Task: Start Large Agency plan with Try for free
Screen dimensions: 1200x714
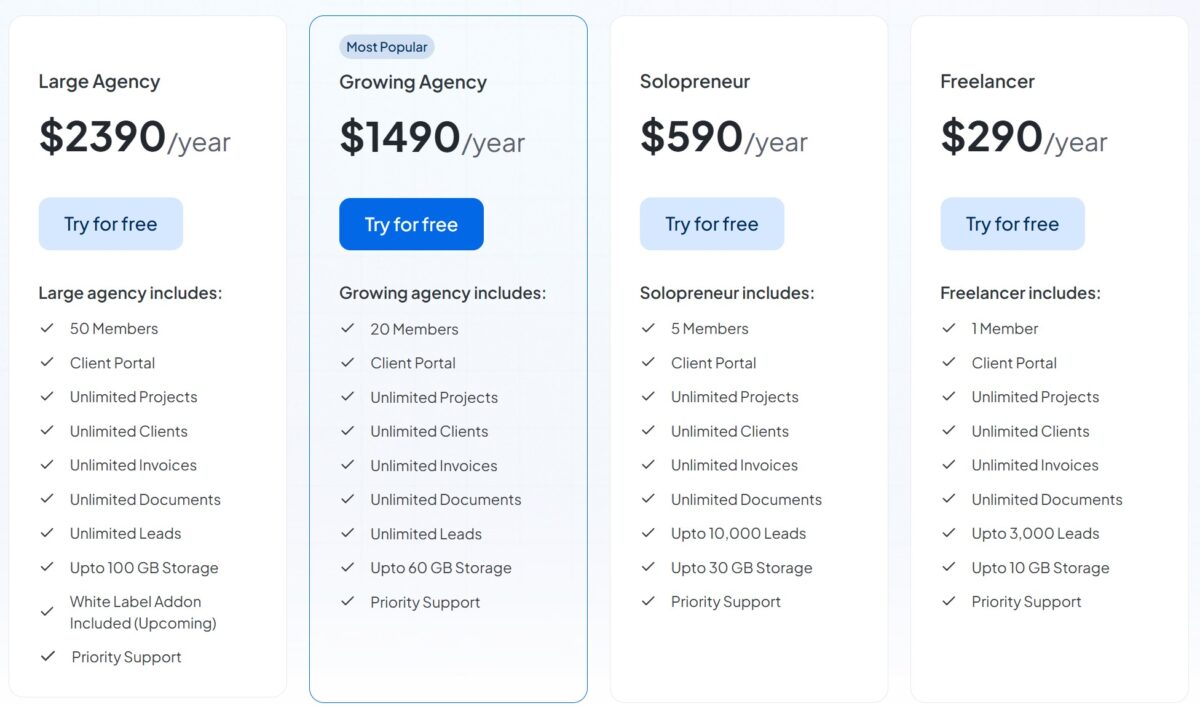Action: (111, 224)
